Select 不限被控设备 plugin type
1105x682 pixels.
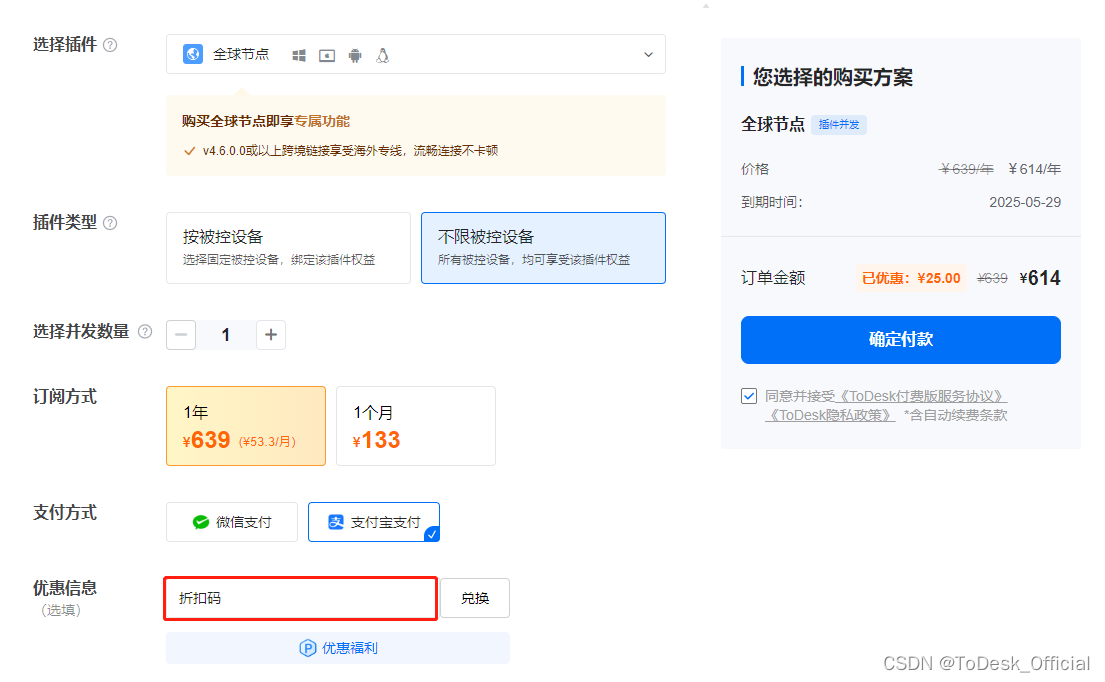tap(543, 248)
